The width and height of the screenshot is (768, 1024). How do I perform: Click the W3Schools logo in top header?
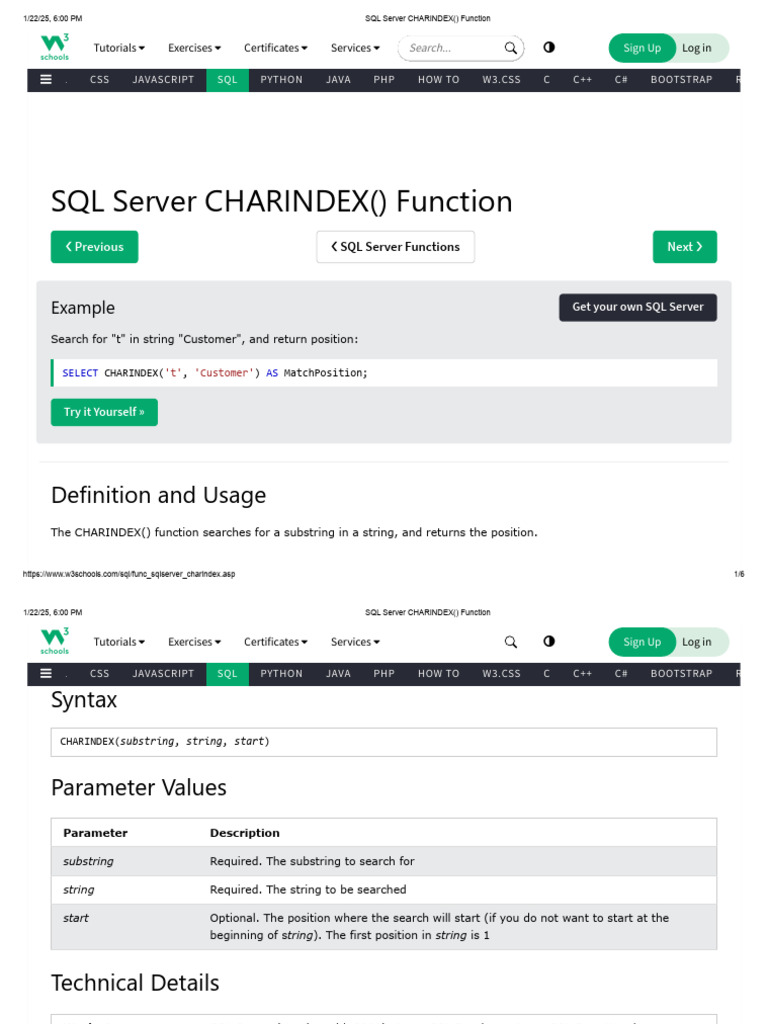coord(55,48)
